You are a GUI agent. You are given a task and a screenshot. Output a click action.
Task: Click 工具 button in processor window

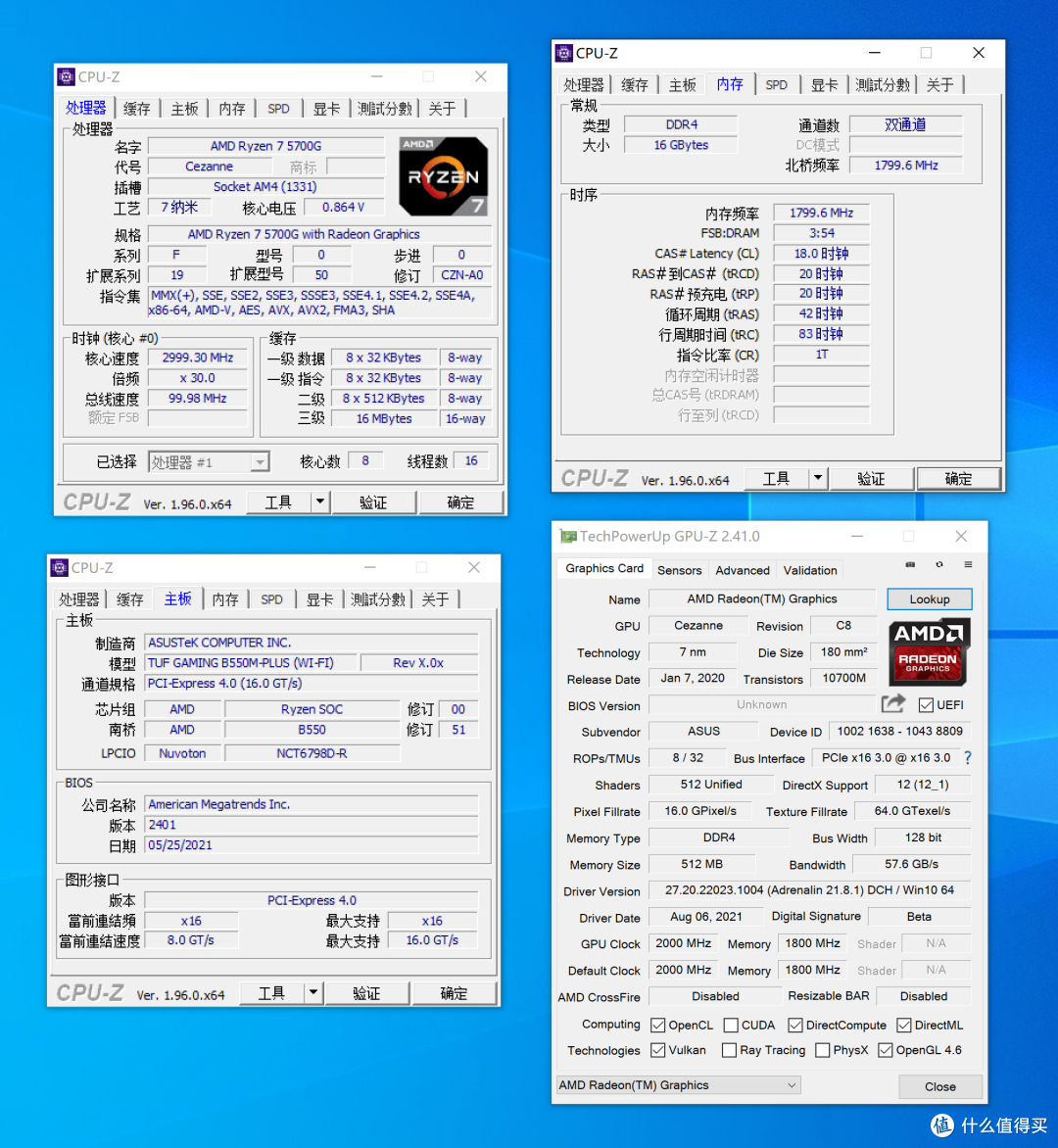[278, 502]
